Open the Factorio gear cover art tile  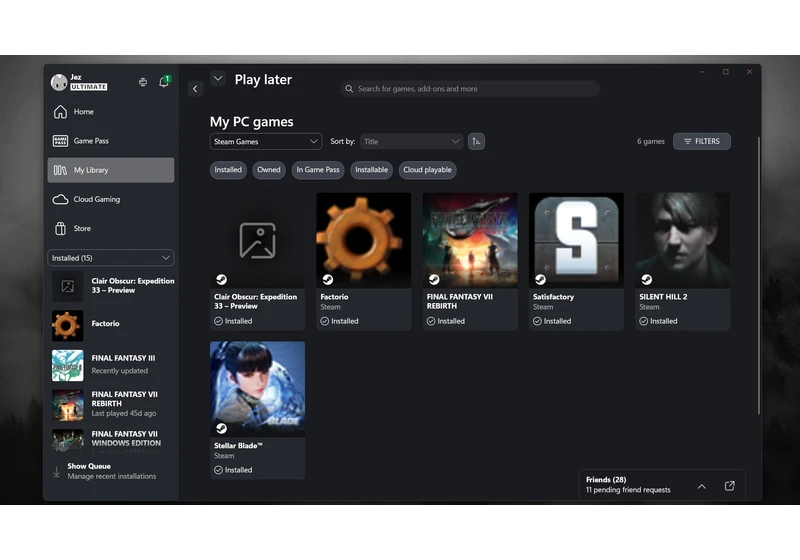tap(363, 240)
